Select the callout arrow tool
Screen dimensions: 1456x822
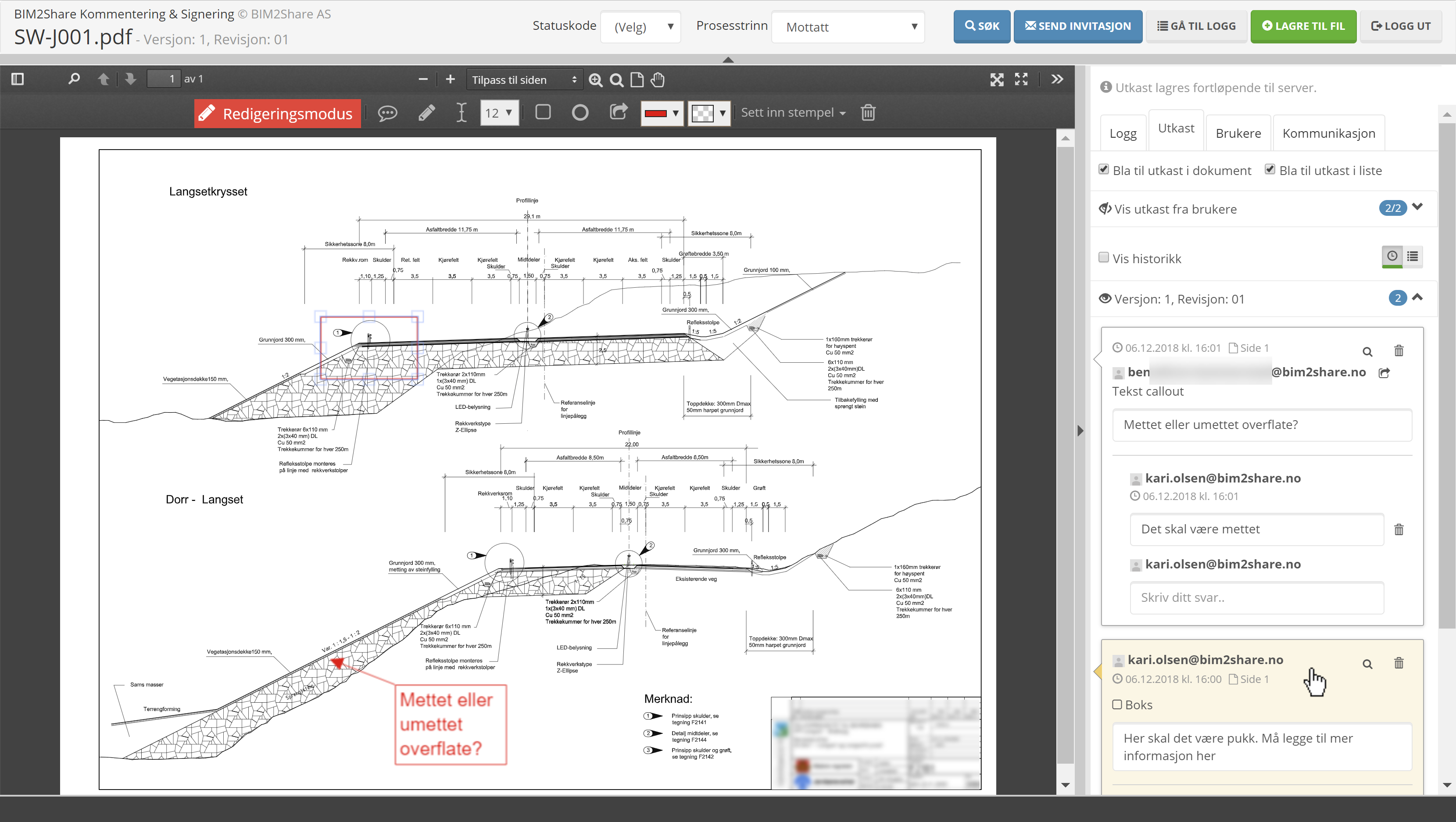[619, 112]
